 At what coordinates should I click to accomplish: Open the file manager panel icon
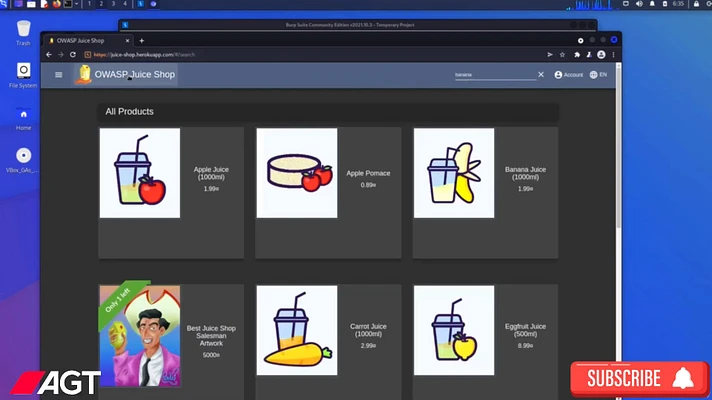(31, 4)
